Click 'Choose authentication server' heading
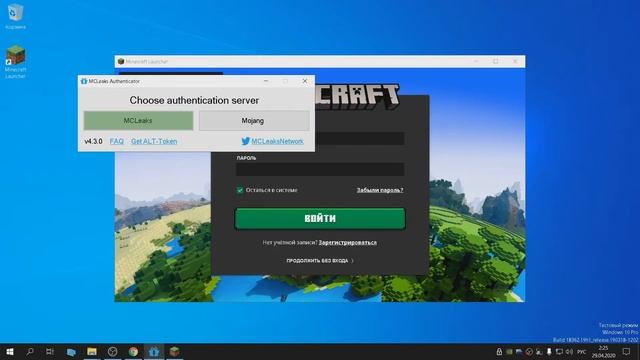This screenshot has height=360, width=640. point(194,100)
